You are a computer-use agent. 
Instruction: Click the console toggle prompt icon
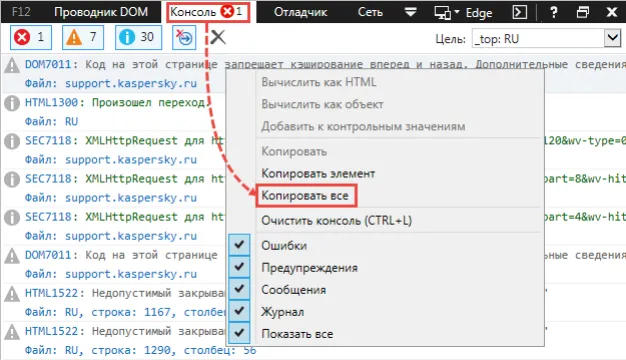(x=519, y=12)
